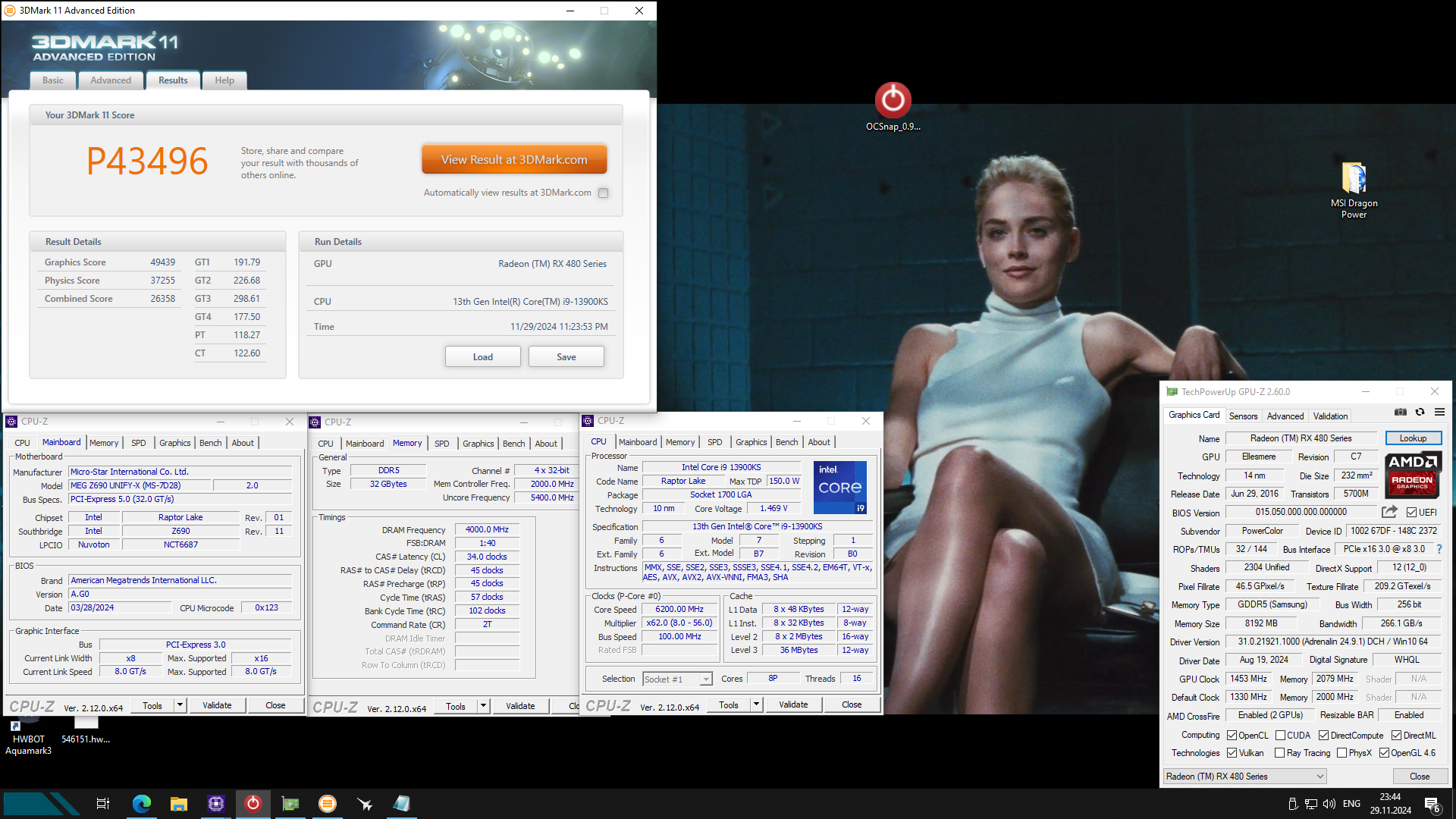Open the Validation tab in GPU-Z

pyautogui.click(x=1330, y=416)
